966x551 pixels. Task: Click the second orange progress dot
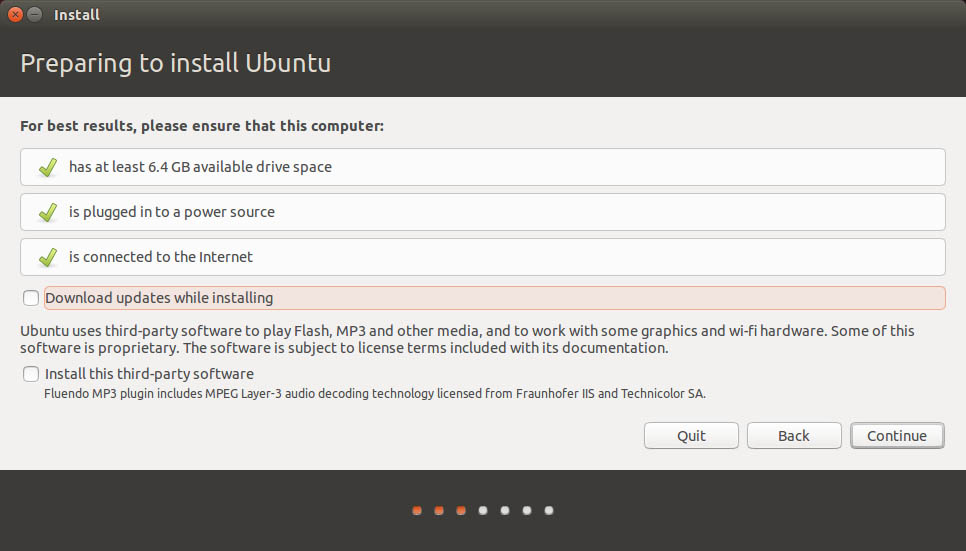click(x=439, y=510)
